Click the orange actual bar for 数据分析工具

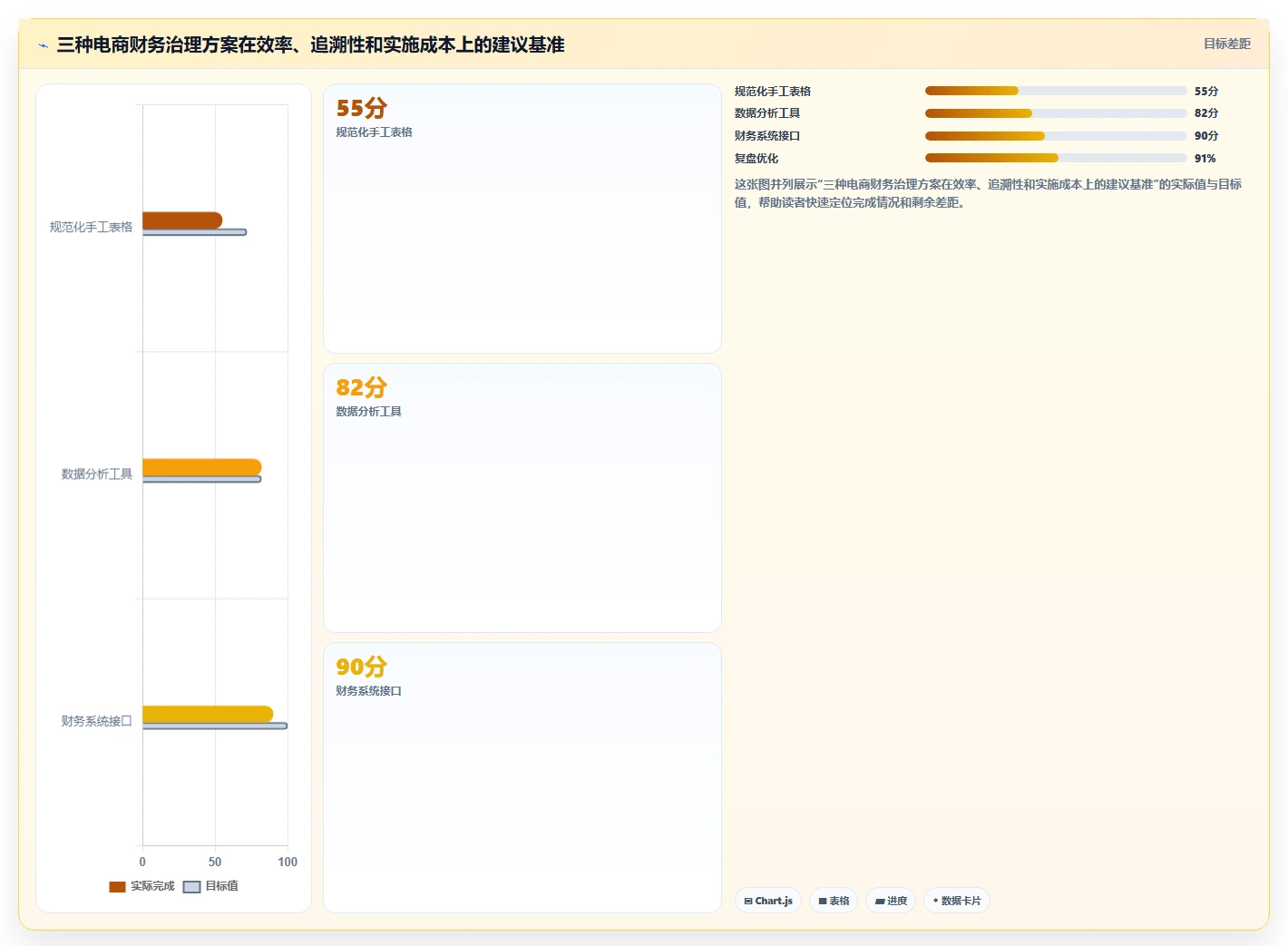(201, 467)
